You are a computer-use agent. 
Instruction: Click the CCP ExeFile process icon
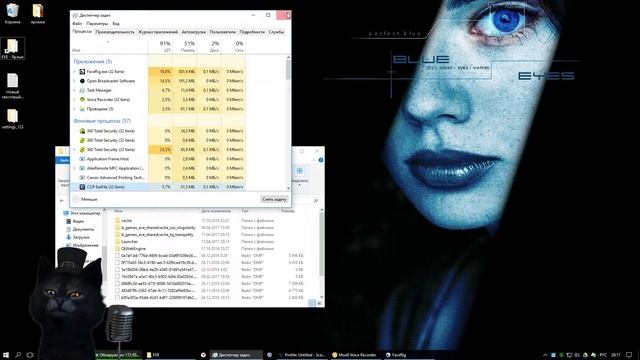point(82,187)
